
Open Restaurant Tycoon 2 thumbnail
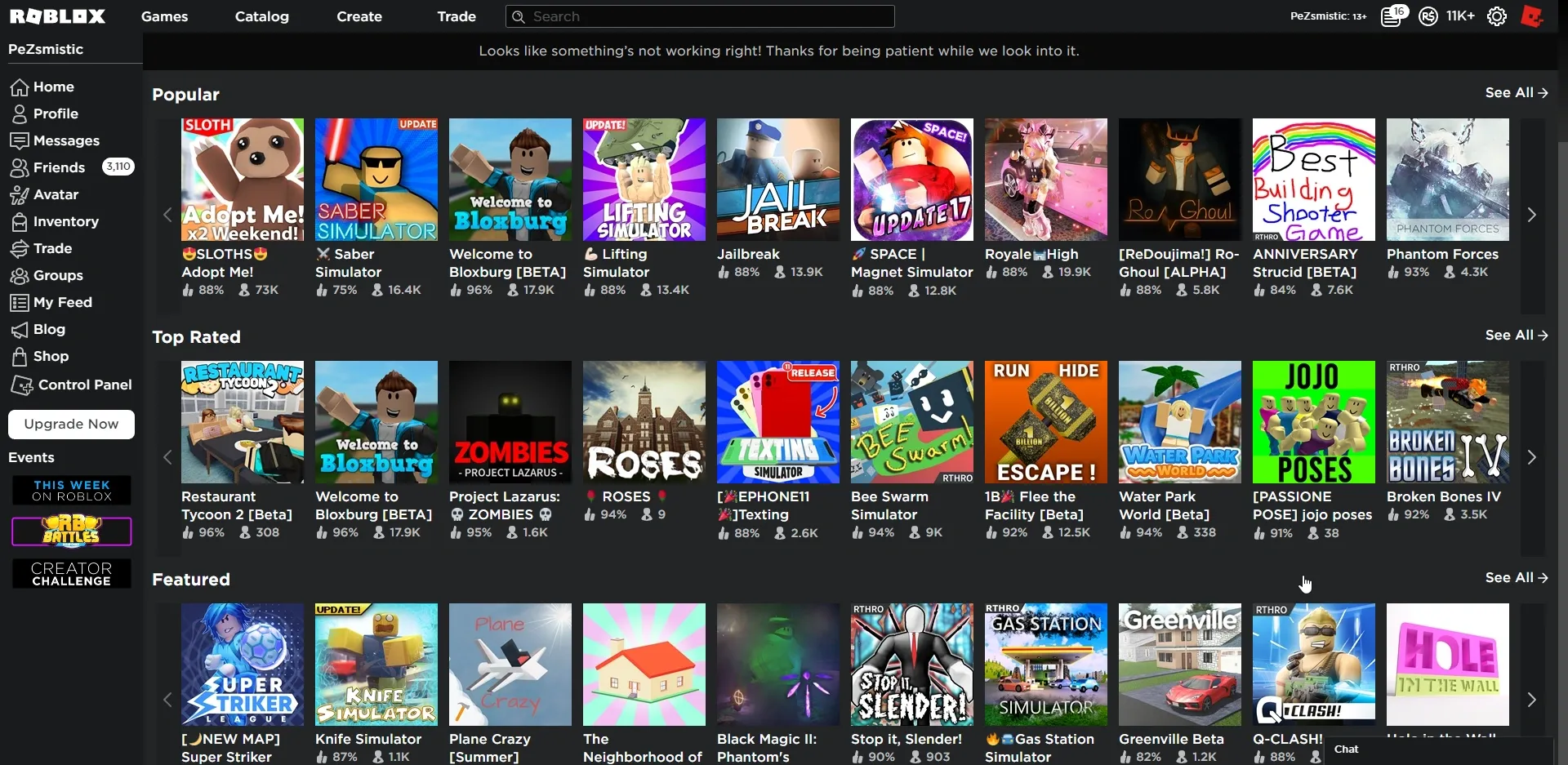(x=243, y=422)
